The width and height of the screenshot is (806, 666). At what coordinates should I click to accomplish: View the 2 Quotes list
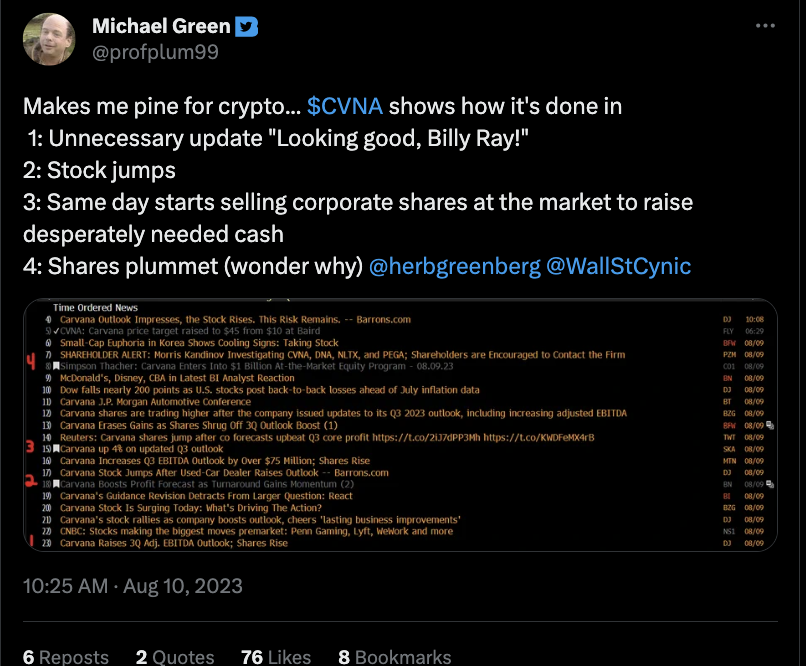point(175,657)
